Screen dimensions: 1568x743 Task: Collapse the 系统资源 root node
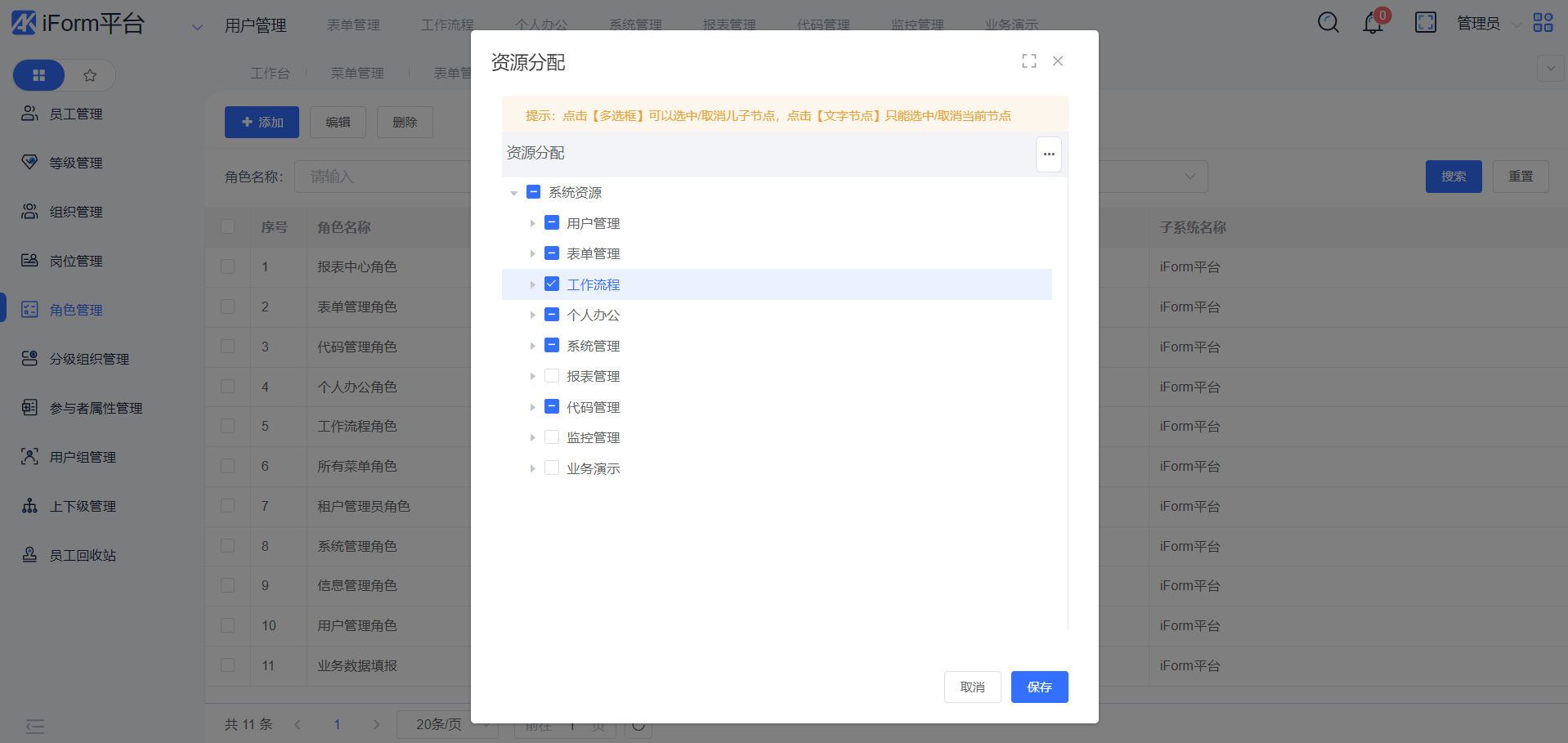pos(513,193)
